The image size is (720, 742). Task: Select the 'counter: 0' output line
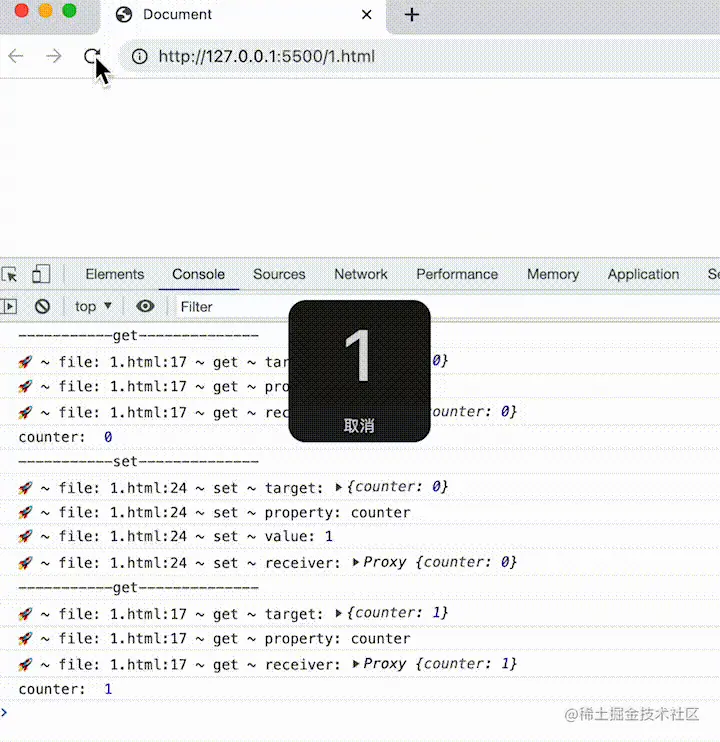(360, 437)
